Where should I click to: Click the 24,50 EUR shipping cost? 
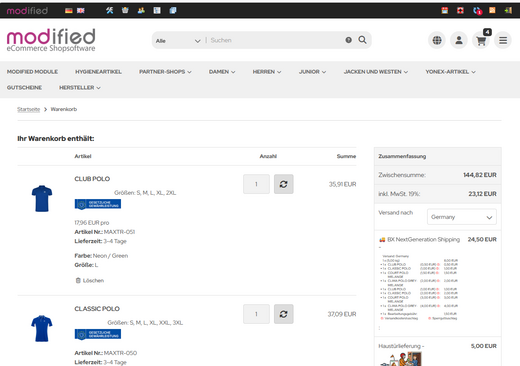[x=482, y=240]
